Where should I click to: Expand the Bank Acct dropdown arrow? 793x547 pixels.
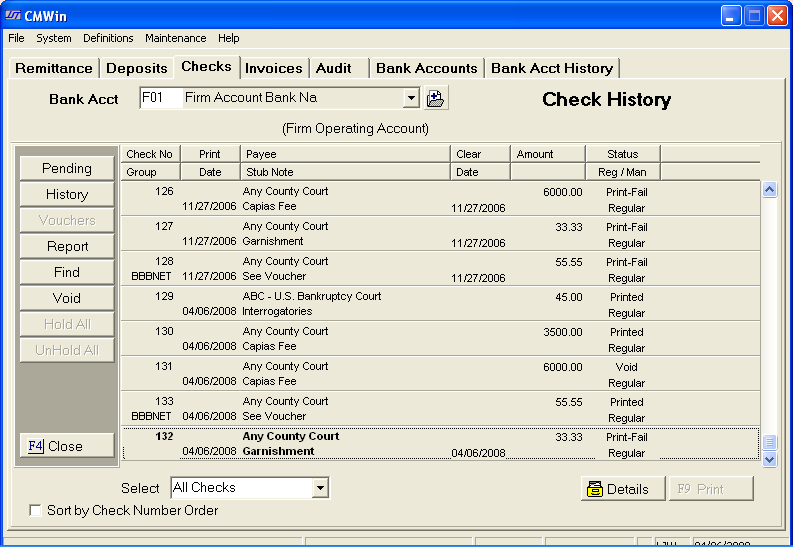click(x=410, y=98)
